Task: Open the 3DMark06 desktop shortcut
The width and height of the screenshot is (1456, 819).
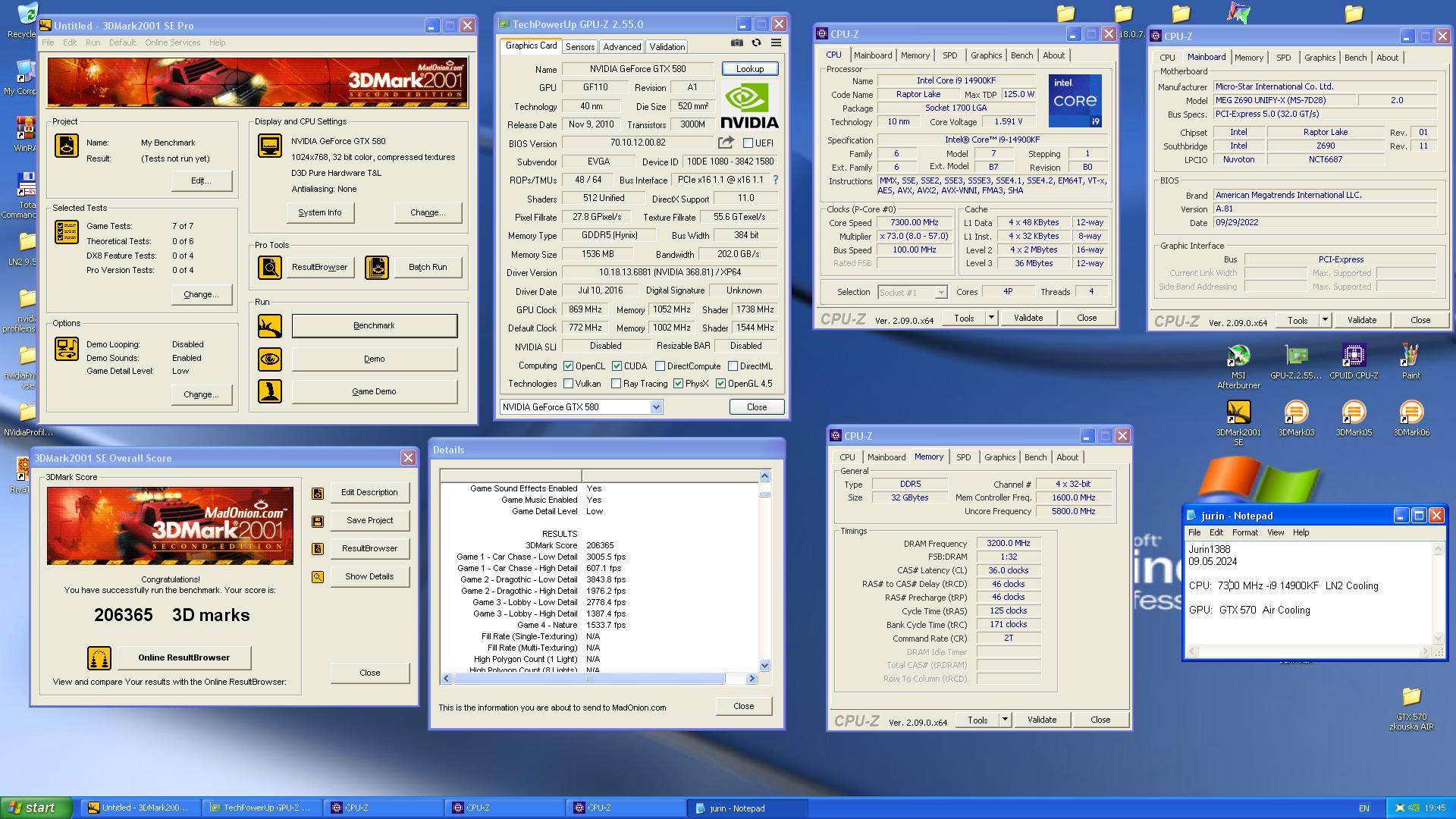Action: 1411,419
